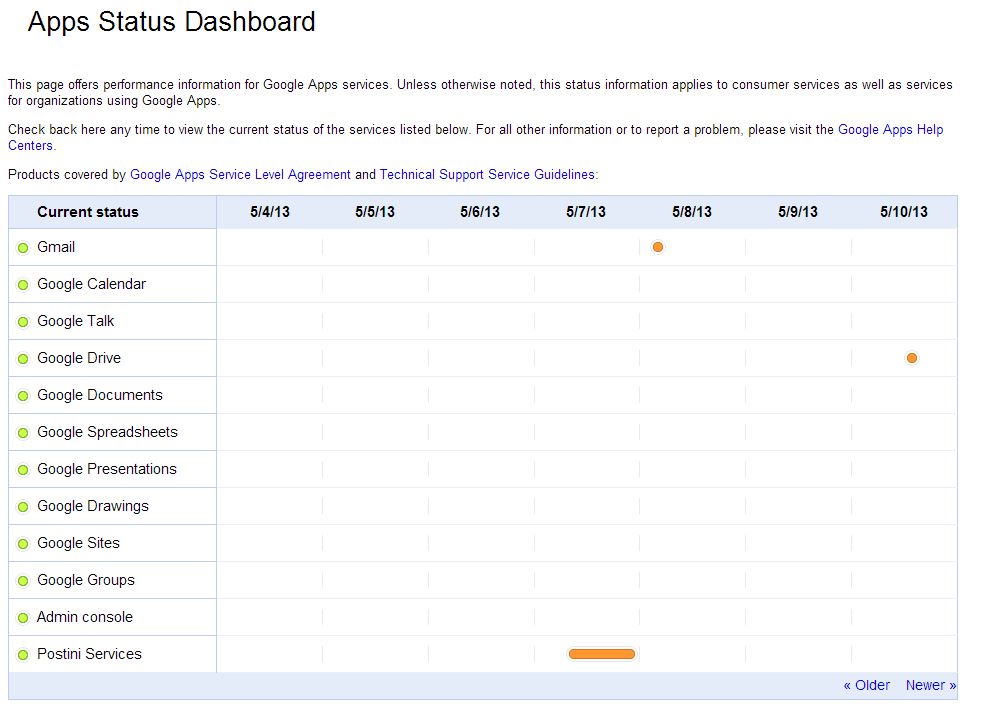Image resolution: width=988 pixels, height=720 pixels.
Task: Go to Newer status history
Action: (930, 685)
